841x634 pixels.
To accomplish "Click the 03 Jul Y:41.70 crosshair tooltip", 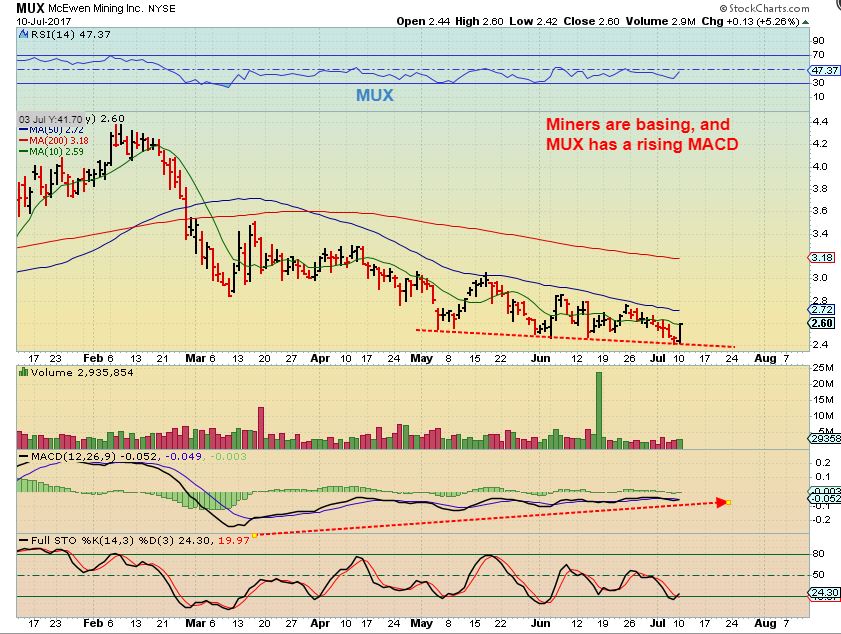I will 51,119.
